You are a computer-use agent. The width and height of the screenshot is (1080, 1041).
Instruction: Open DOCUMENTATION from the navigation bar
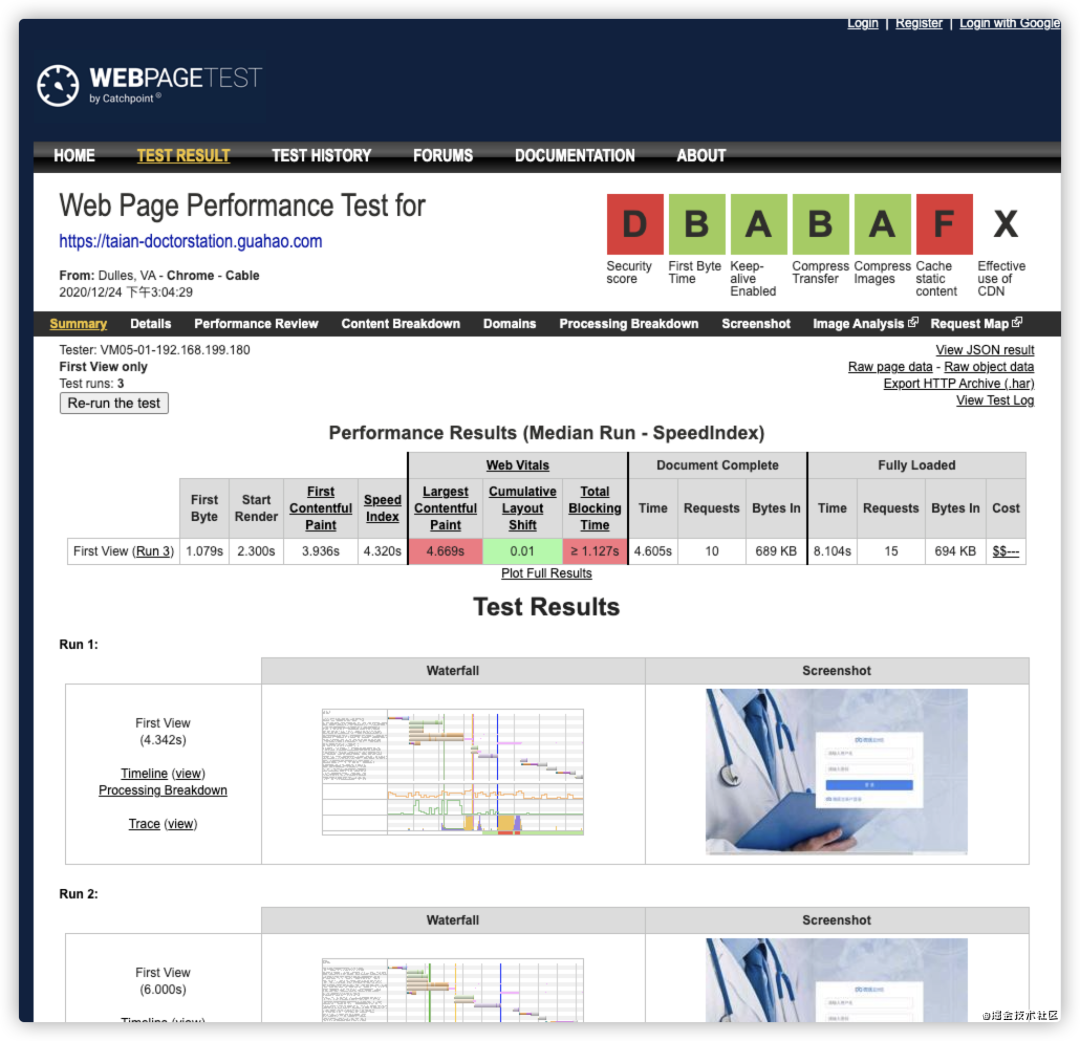coord(575,156)
